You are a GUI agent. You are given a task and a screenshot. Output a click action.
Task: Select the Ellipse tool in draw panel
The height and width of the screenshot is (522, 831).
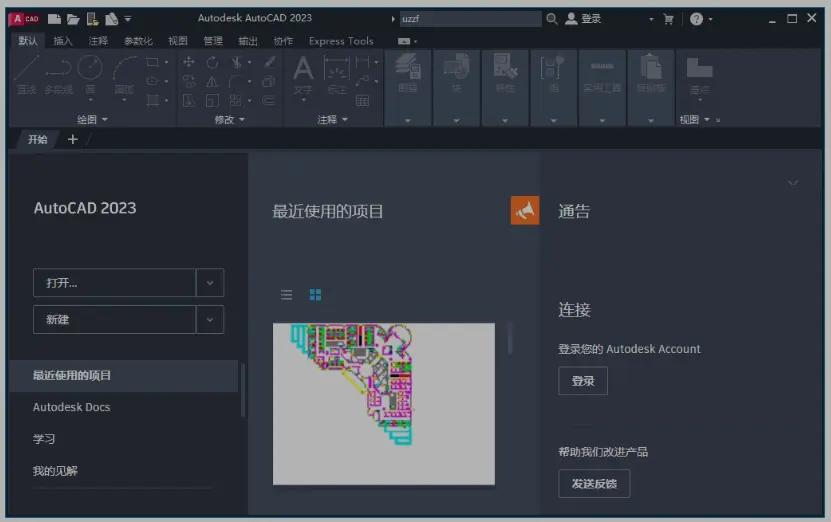click(152, 81)
